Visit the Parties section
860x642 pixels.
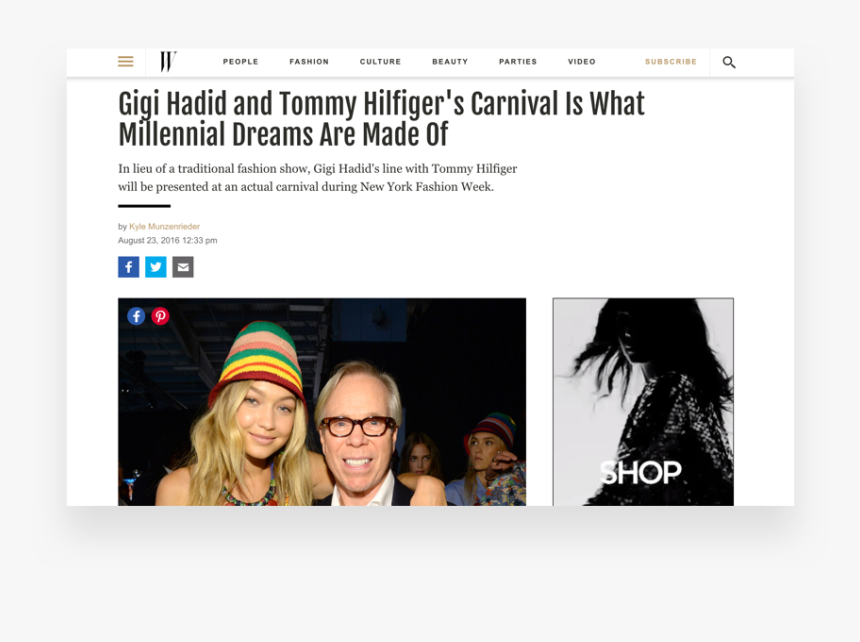pos(518,61)
